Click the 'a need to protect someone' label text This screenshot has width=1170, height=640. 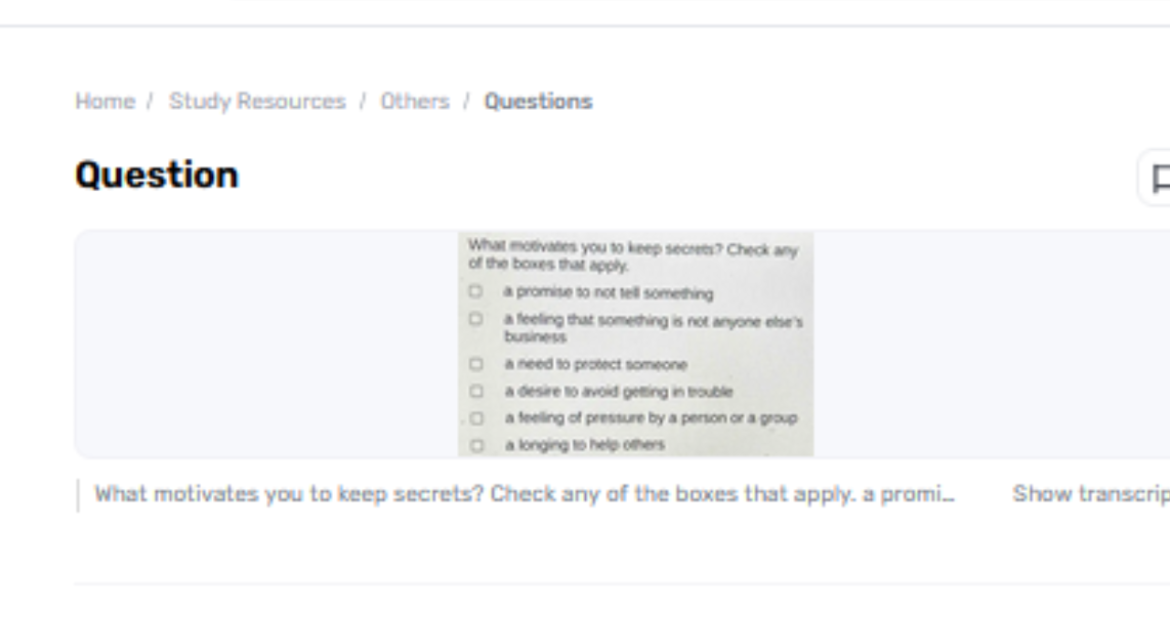click(x=595, y=365)
